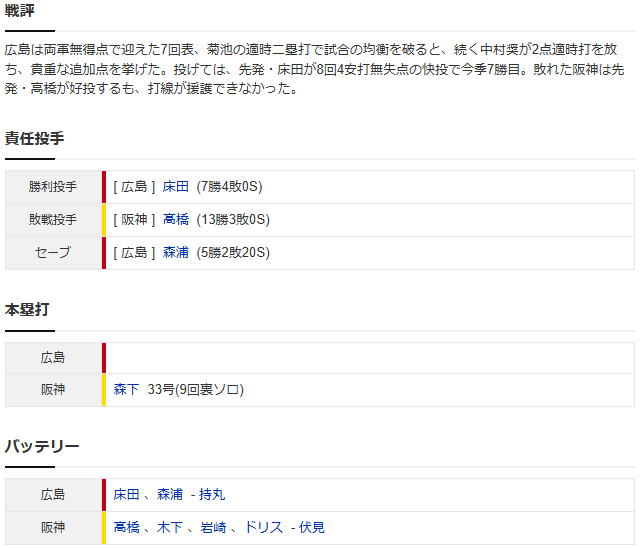Open pitcher ドリス link
Screen dimensions: 640x548
coord(263,527)
